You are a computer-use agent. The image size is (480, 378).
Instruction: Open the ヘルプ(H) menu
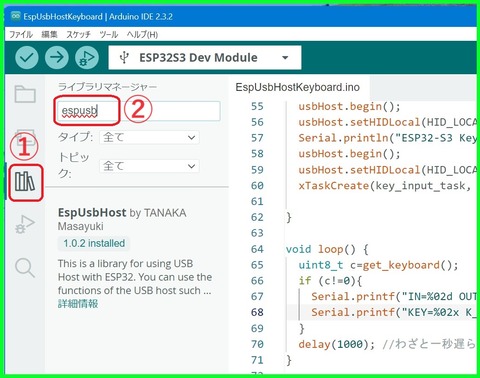click(x=142, y=34)
